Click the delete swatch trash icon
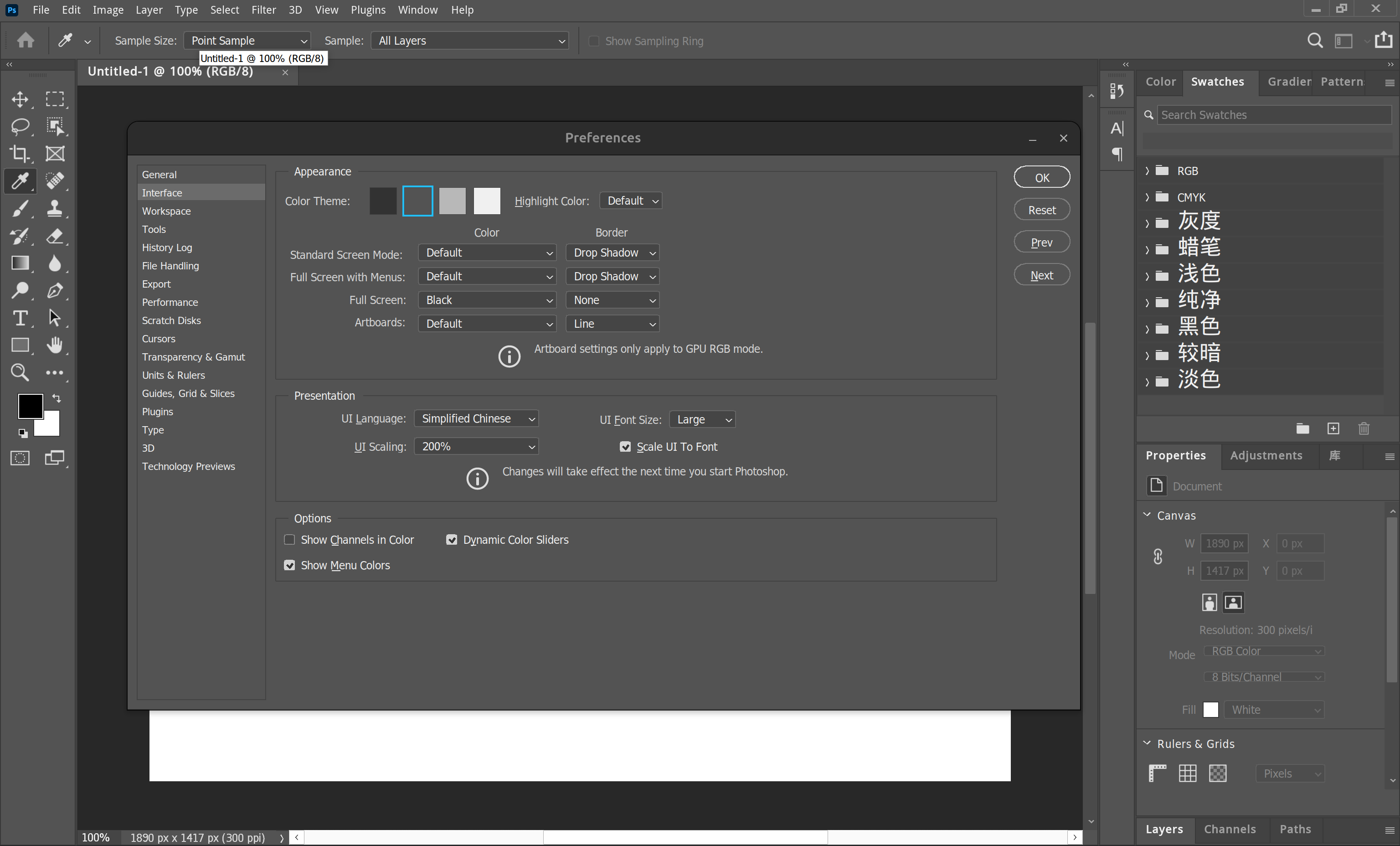This screenshot has height=846, width=1400. [1363, 428]
